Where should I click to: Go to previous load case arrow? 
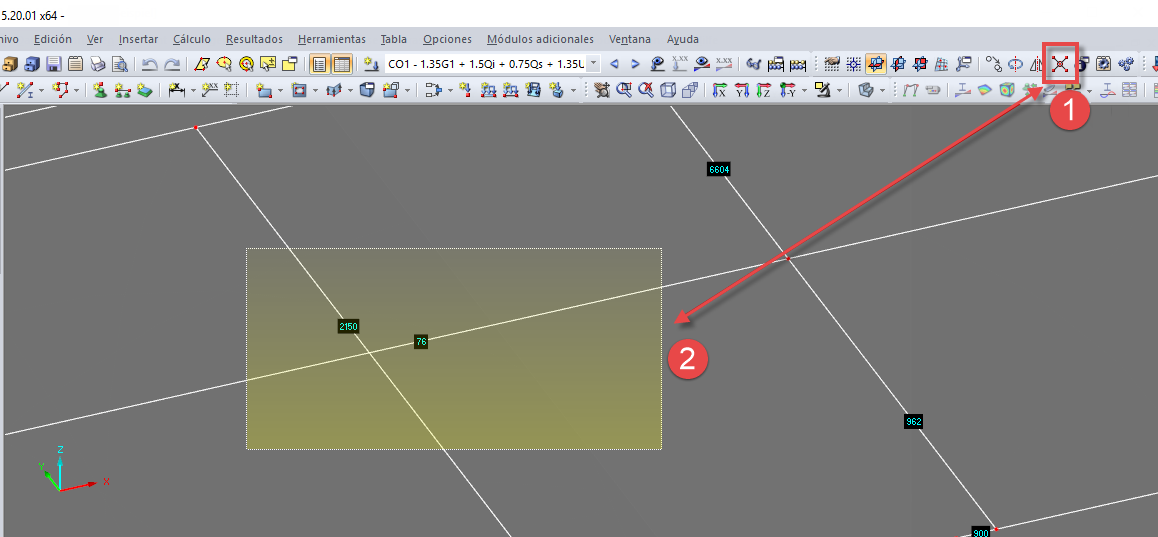click(614, 64)
